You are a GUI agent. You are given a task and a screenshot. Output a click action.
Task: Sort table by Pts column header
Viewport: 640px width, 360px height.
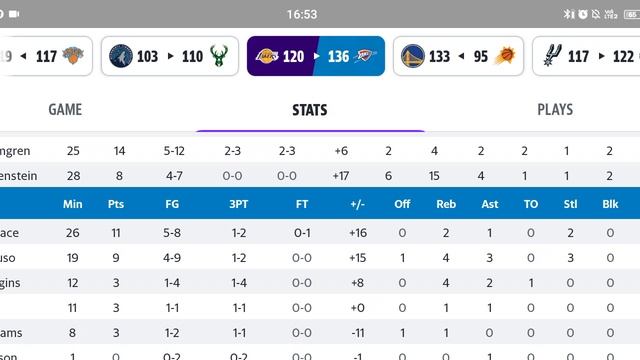pos(116,204)
